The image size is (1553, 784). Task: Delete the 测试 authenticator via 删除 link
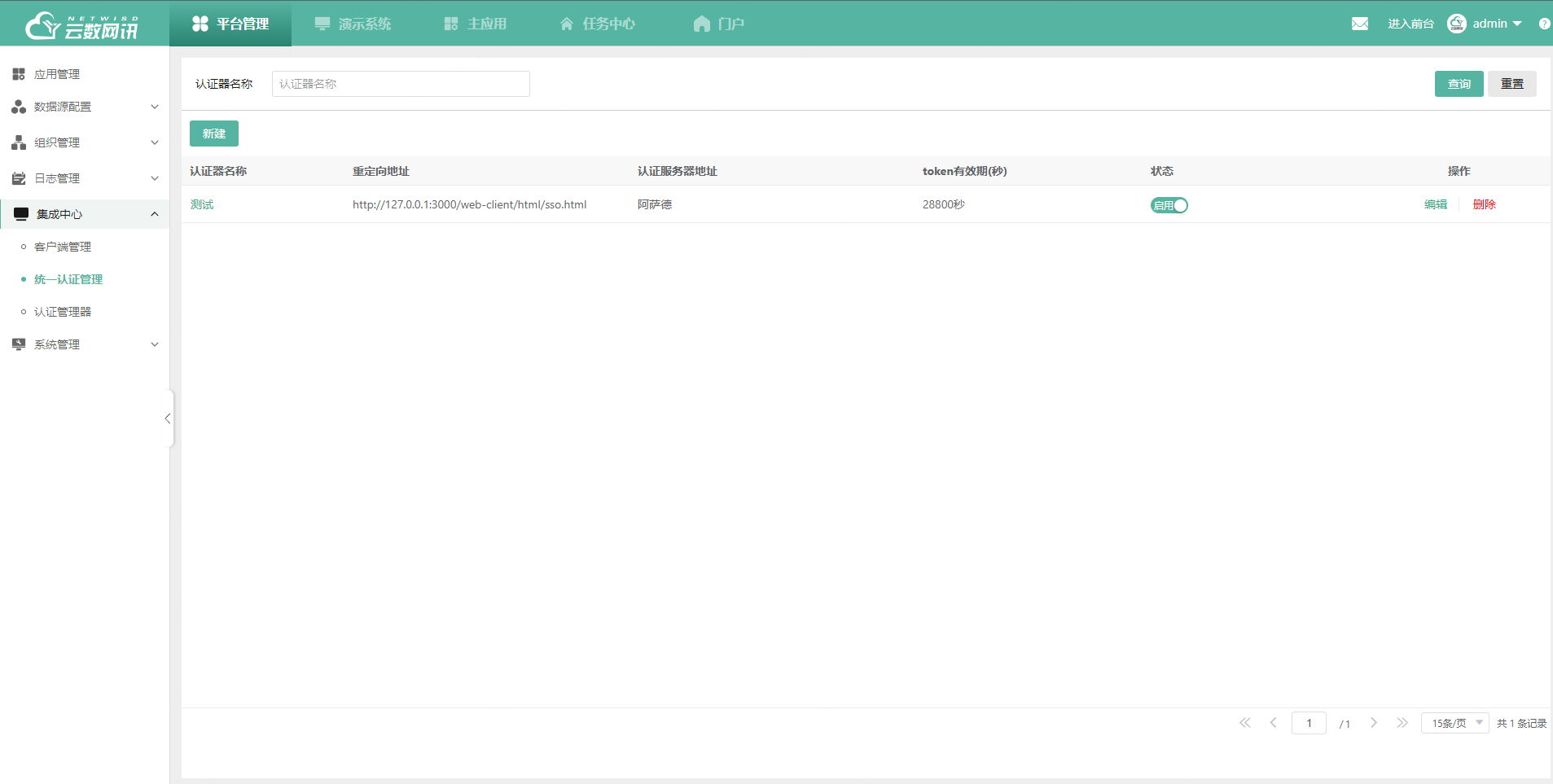tap(1484, 204)
